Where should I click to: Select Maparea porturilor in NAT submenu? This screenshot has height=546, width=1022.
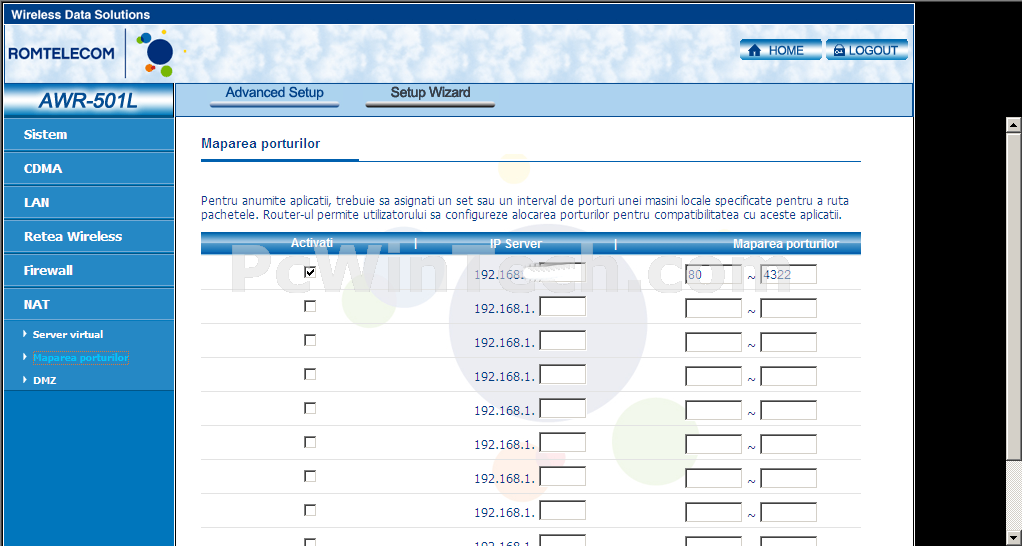(80, 357)
